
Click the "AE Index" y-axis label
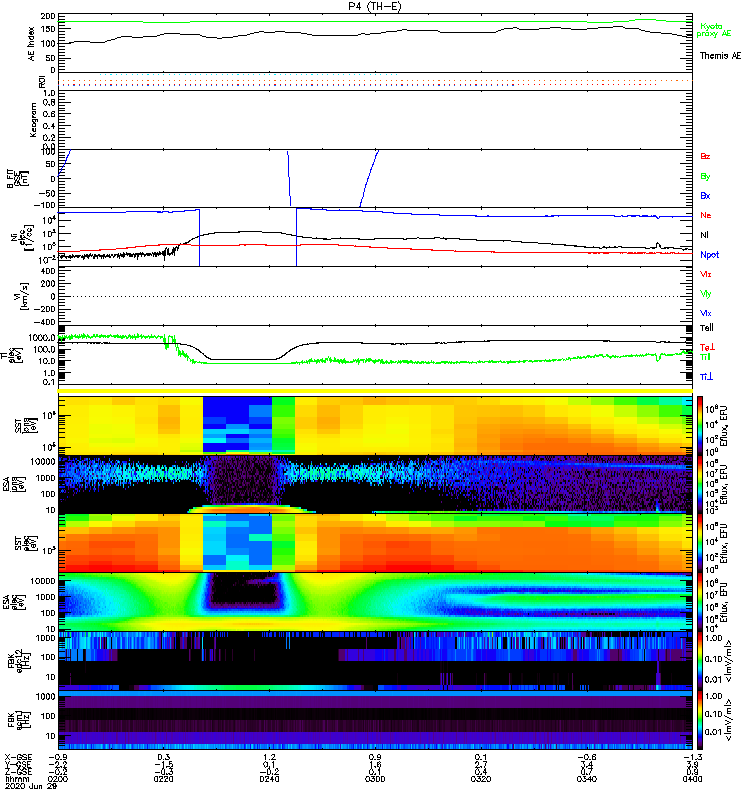(32, 44)
